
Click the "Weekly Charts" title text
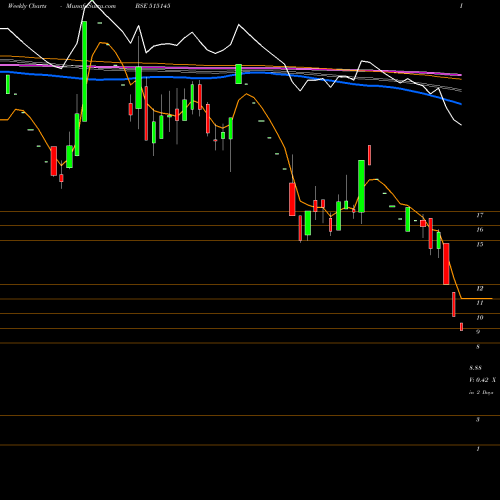point(27,6)
